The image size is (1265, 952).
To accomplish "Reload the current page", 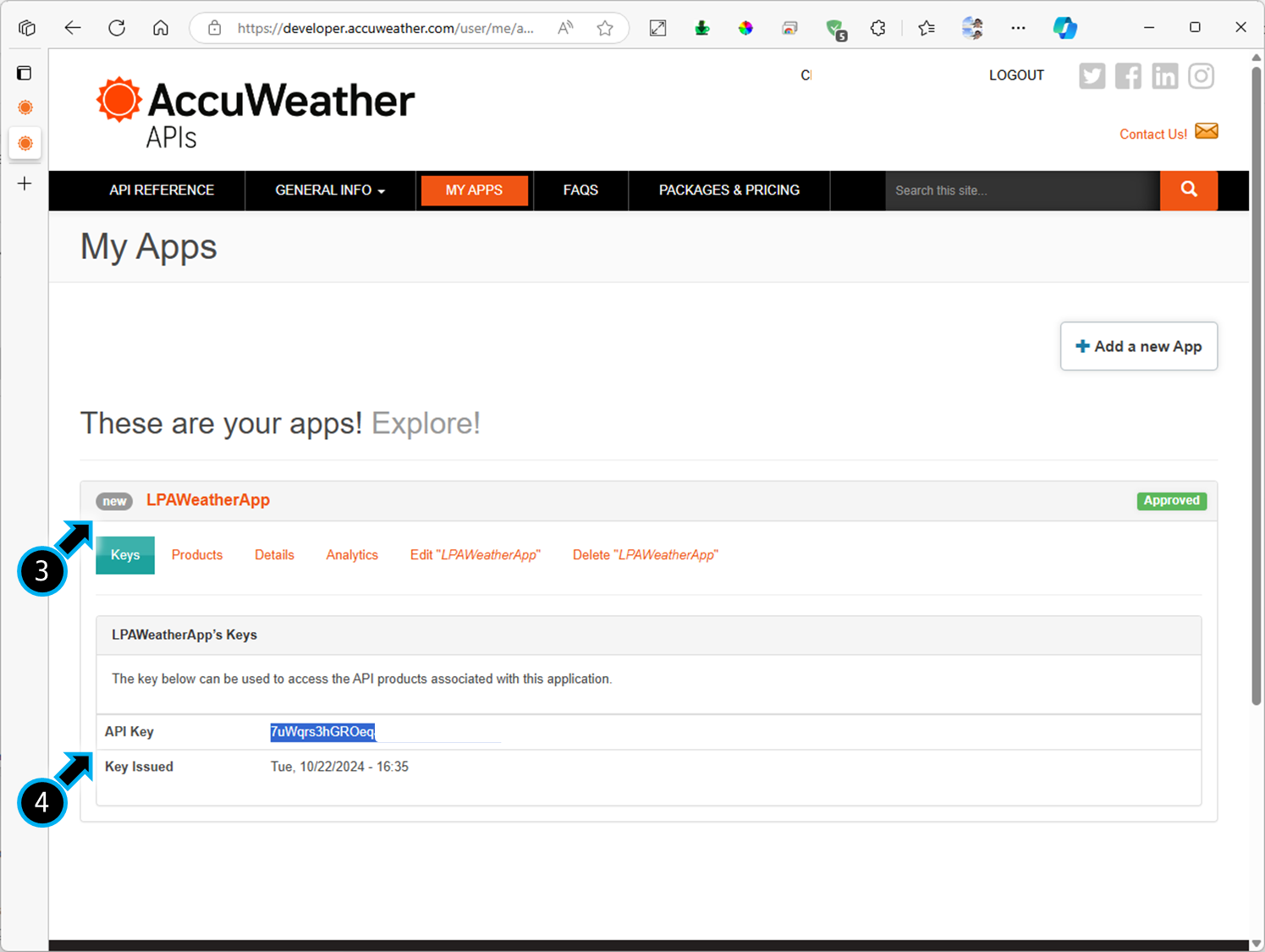I will click(x=117, y=28).
